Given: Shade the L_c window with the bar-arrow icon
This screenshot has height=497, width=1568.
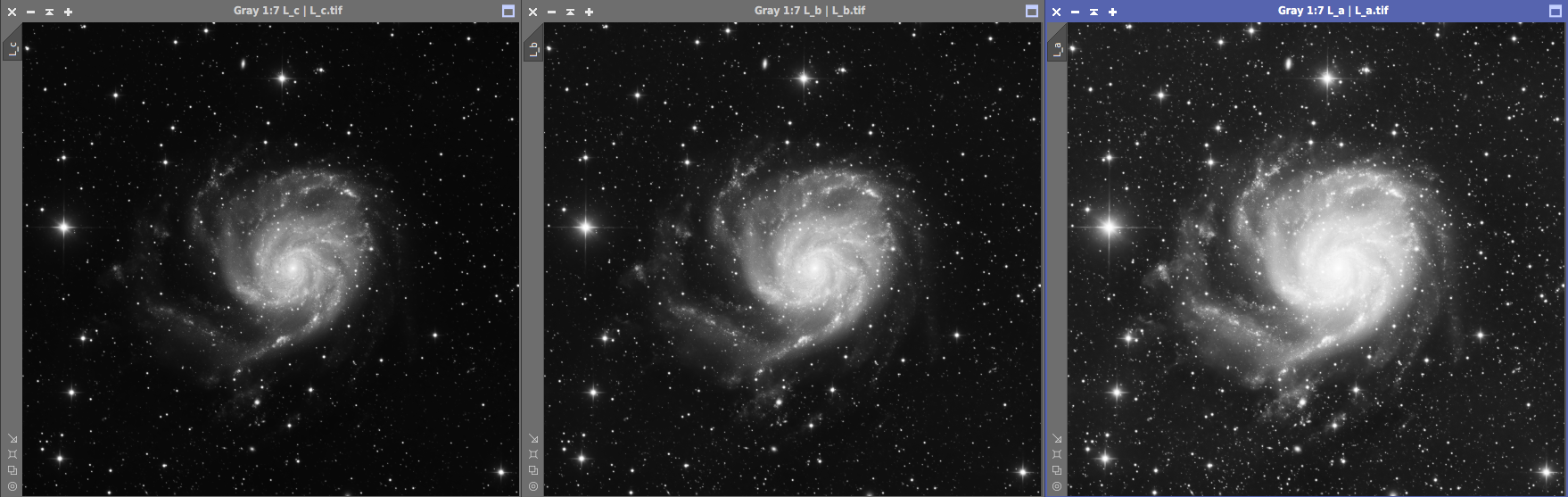Looking at the screenshot, I should [49, 12].
